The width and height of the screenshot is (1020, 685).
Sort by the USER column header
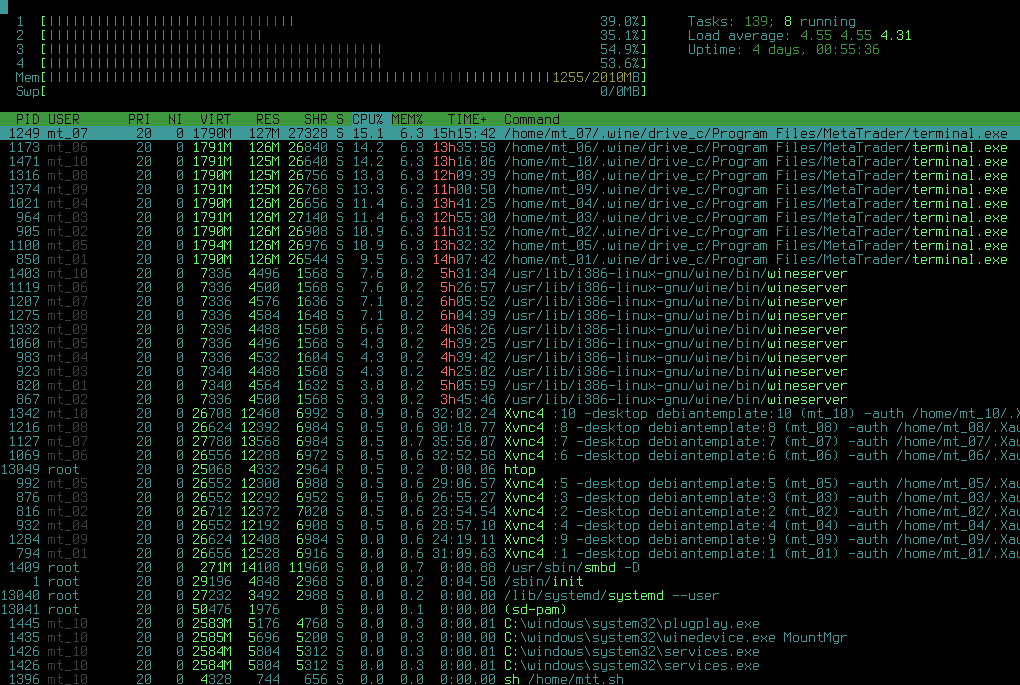(64, 119)
